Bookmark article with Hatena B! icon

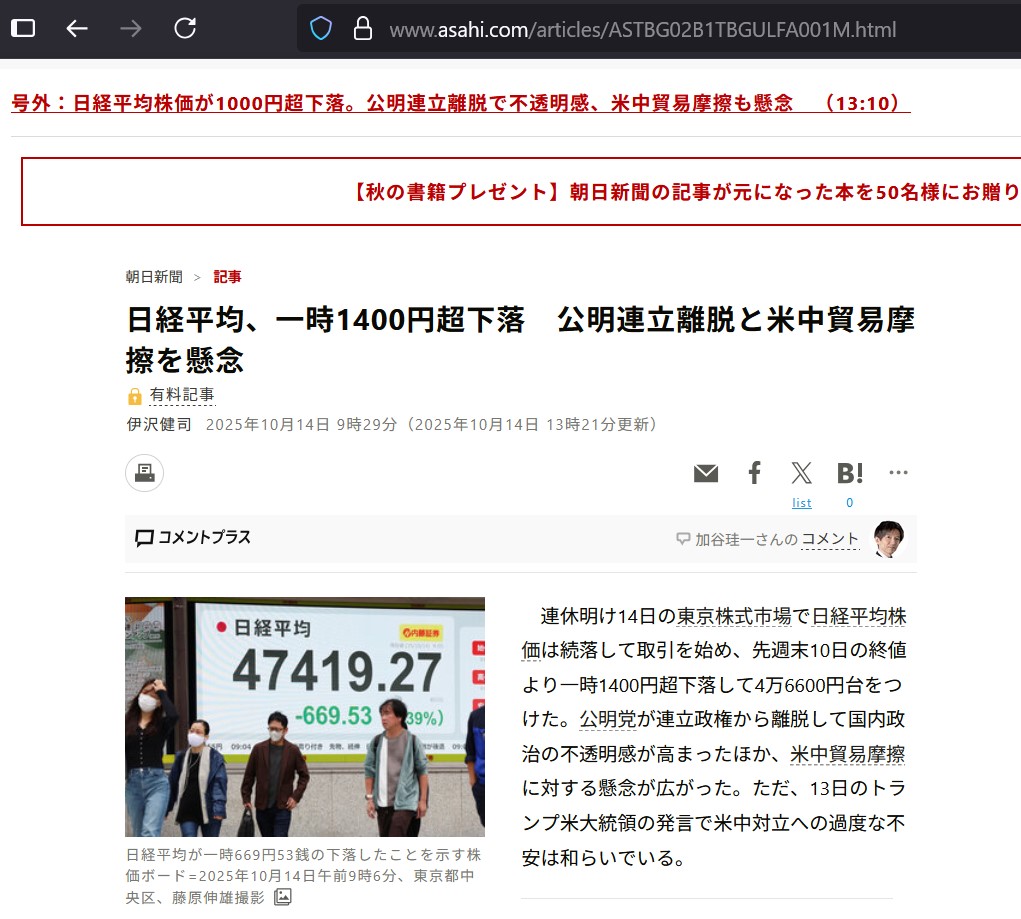[850, 473]
